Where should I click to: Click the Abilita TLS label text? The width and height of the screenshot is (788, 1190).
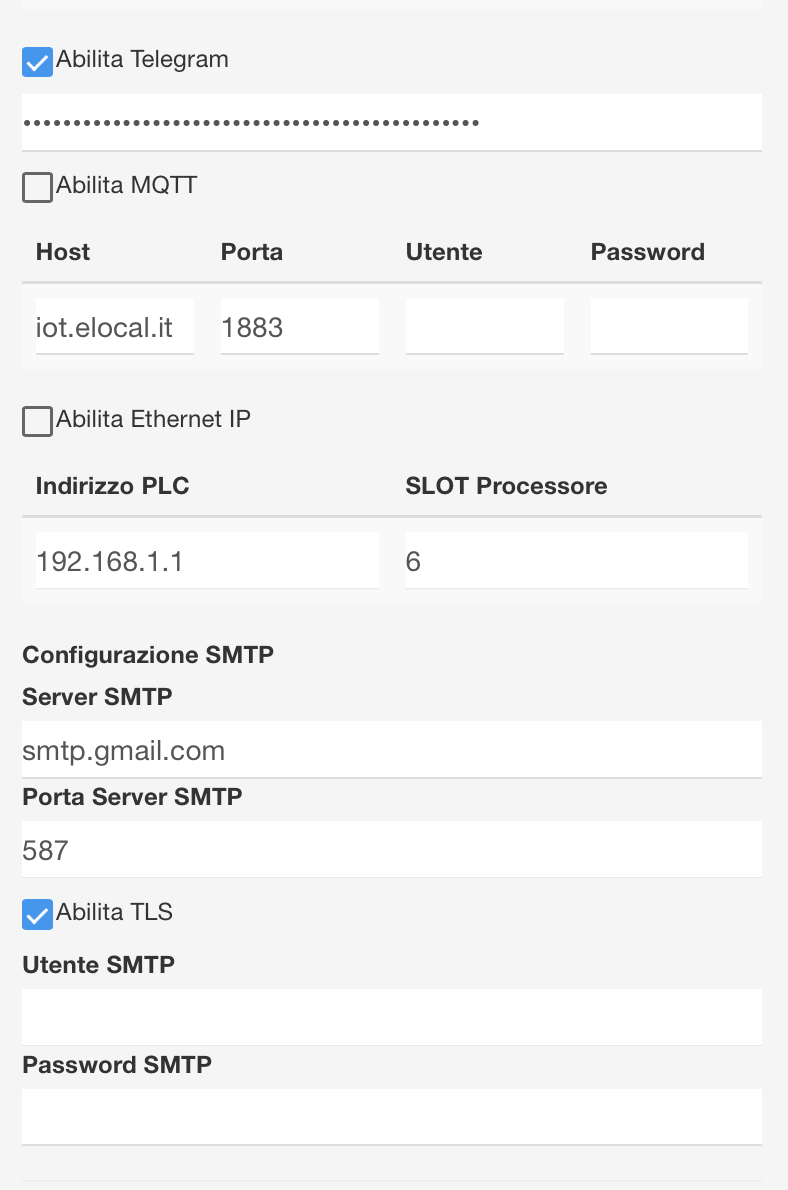click(x=115, y=911)
